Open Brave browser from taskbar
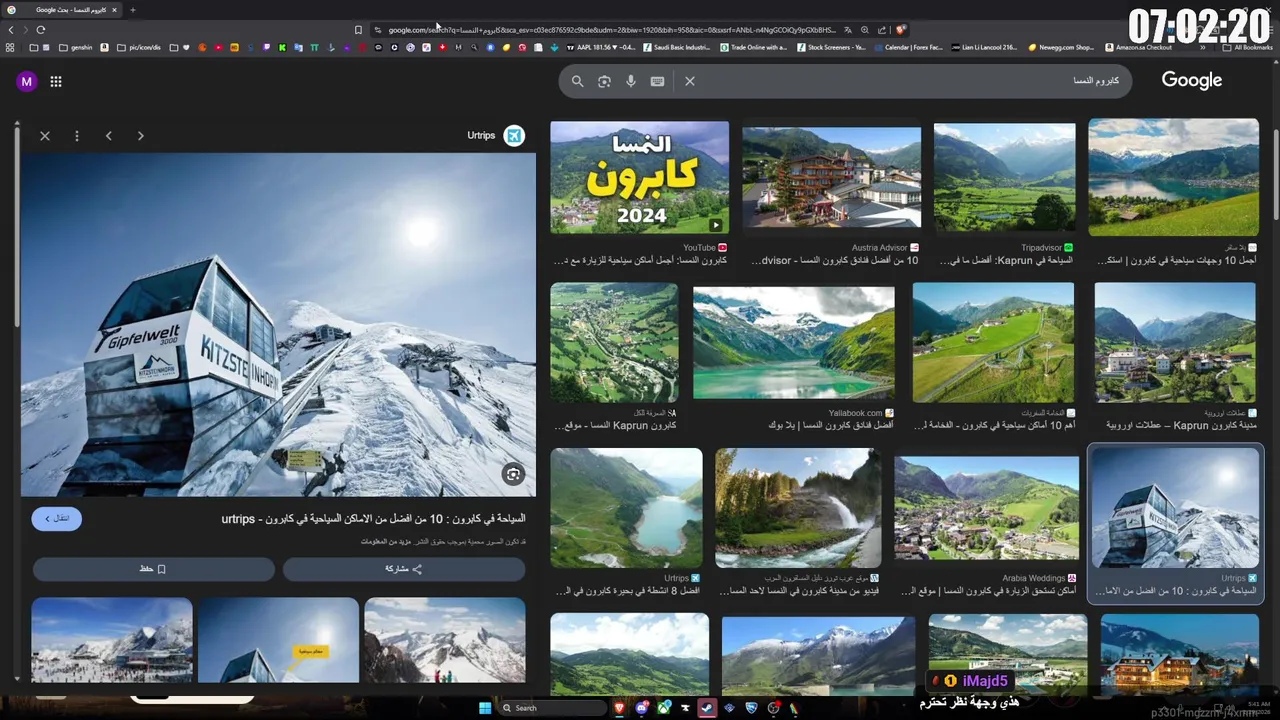The width and height of the screenshot is (1280, 720). pos(620,708)
